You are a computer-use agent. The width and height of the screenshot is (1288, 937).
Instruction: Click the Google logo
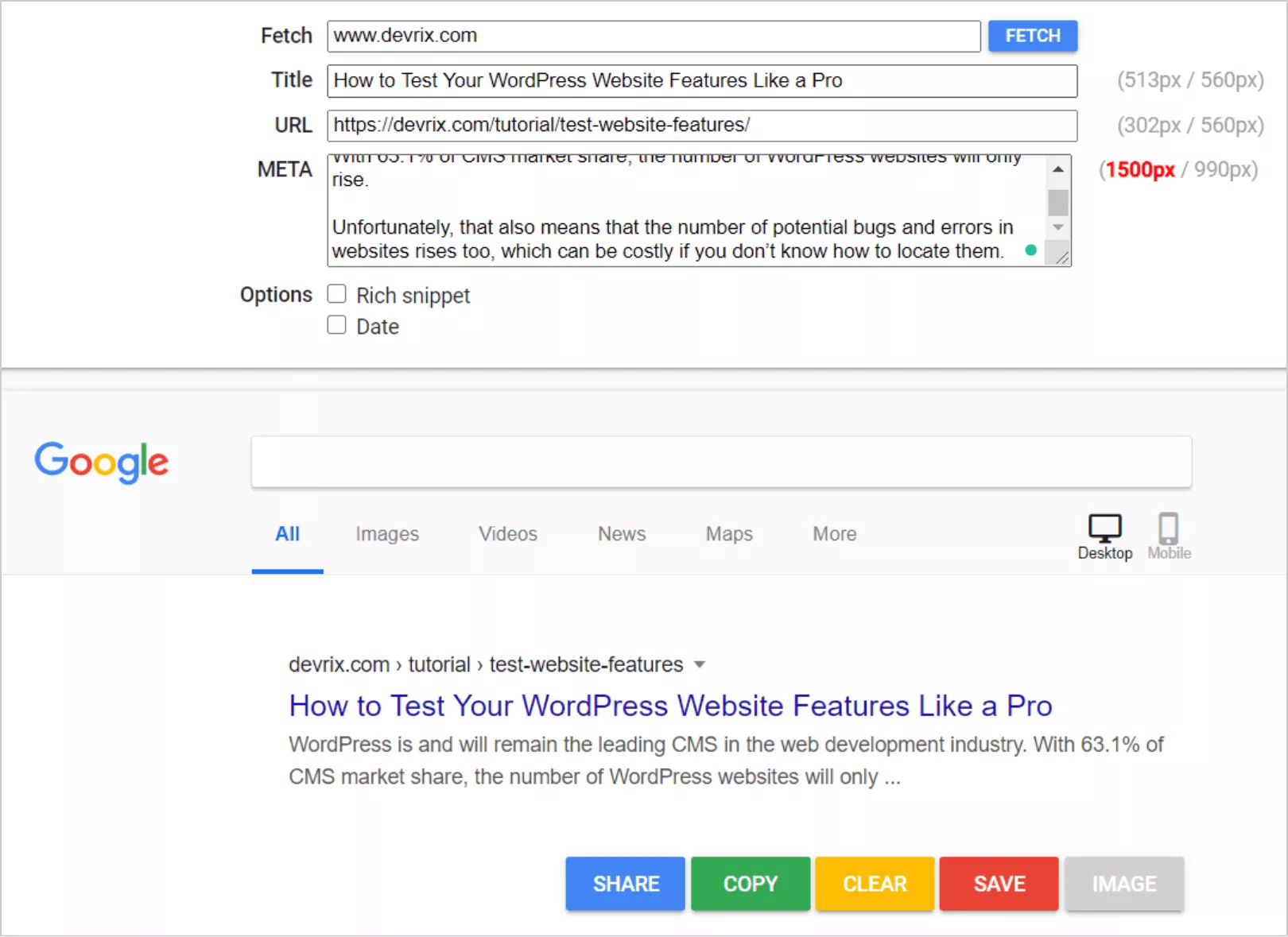click(101, 462)
